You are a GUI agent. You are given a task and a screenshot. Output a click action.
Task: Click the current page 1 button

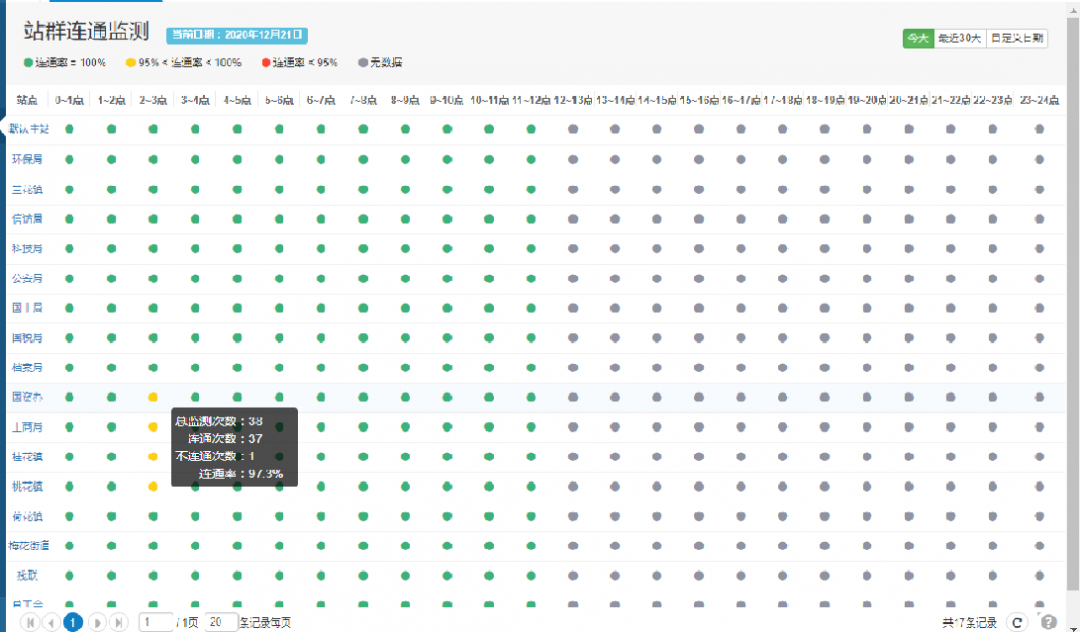[x=73, y=622]
